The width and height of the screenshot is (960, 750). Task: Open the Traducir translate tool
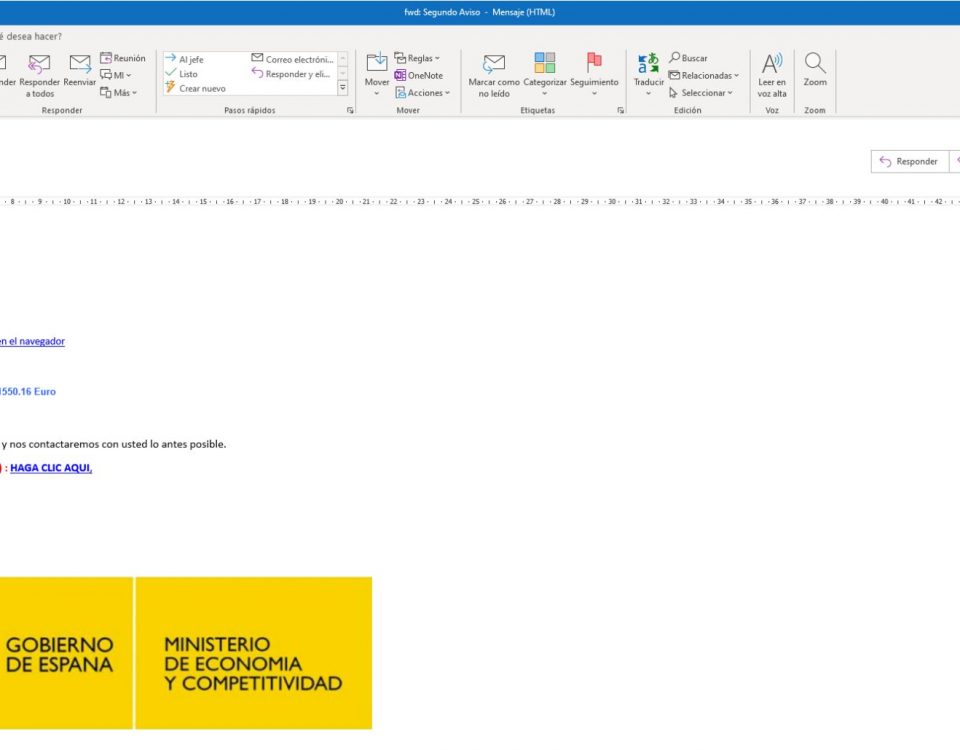tap(648, 66)
